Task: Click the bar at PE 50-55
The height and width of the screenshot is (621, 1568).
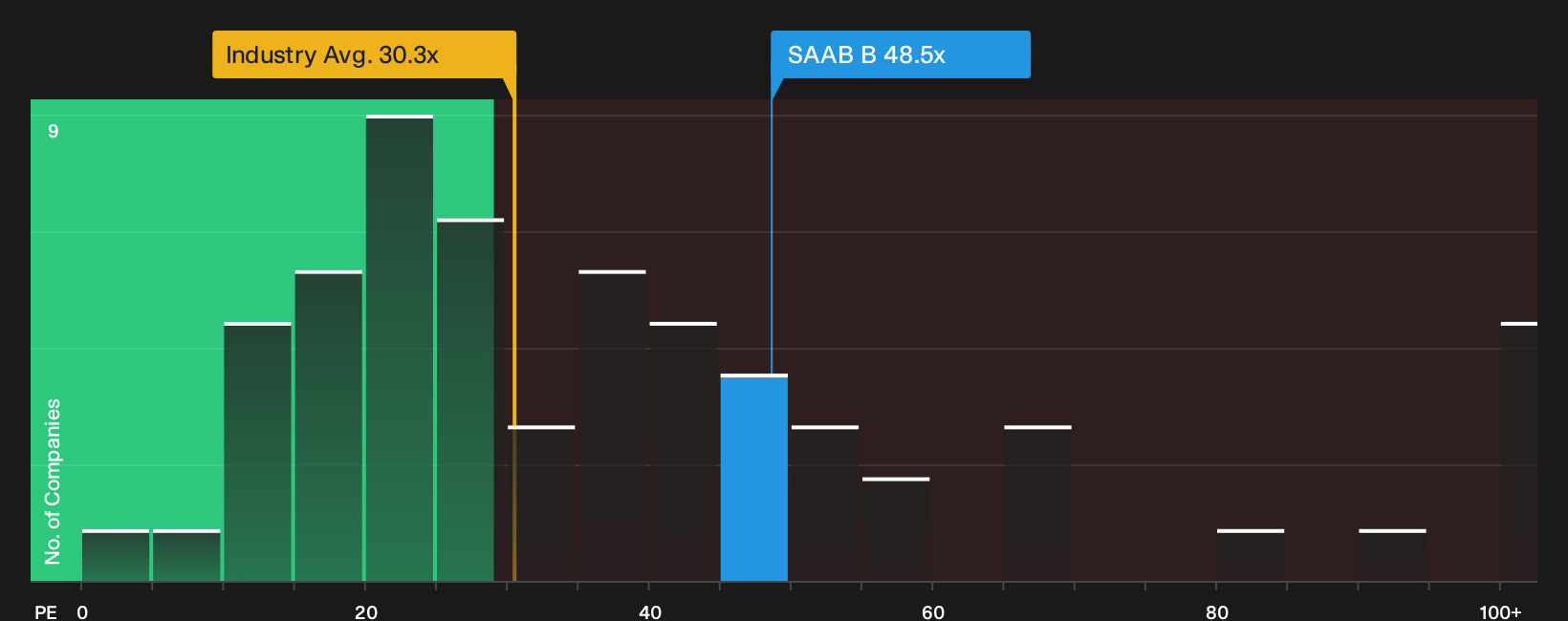Action: click(825, 503)
